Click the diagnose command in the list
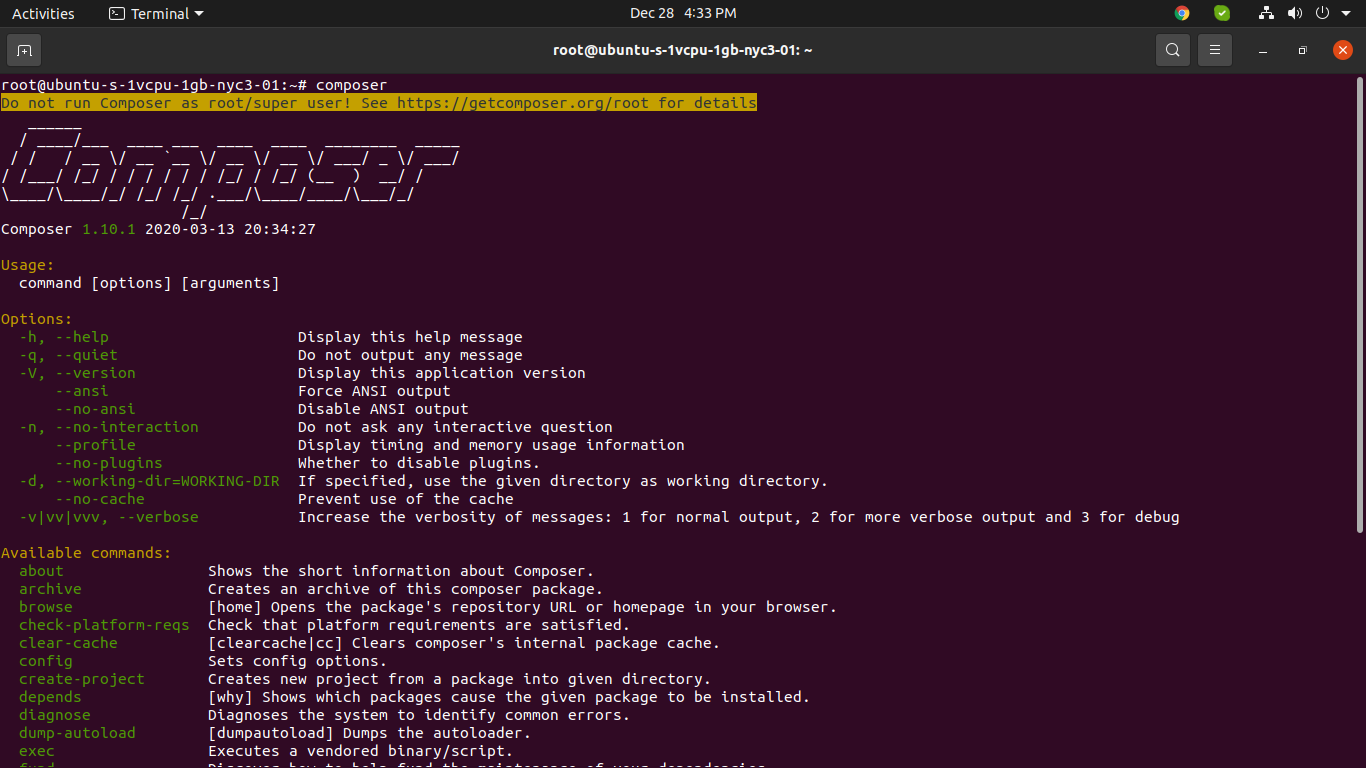Screen dimensions: 1366x768 point(54,715)
